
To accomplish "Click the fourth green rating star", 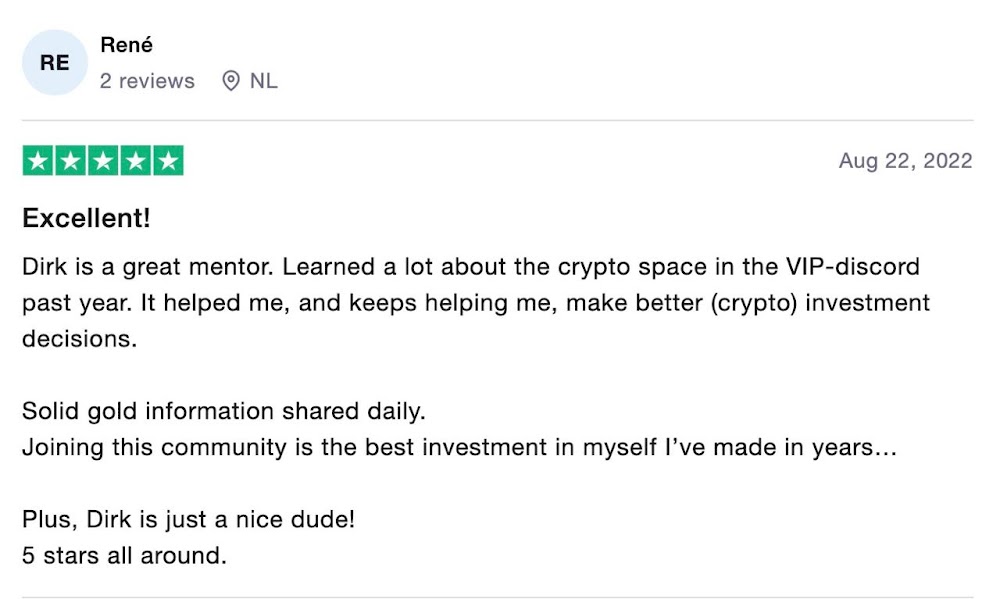I will pos(136,161).
